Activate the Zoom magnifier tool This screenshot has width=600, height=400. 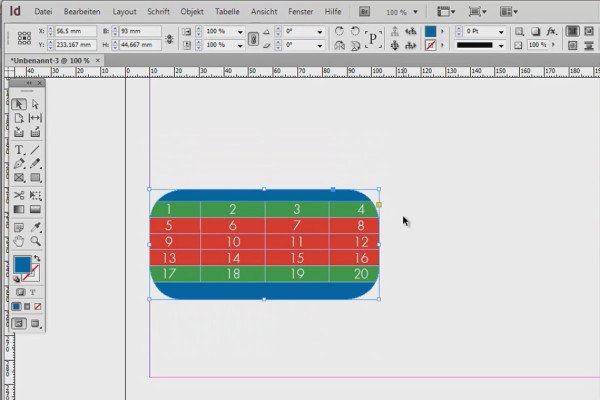35,241
